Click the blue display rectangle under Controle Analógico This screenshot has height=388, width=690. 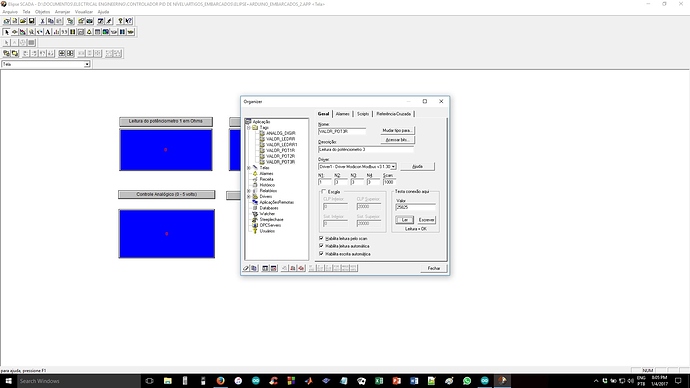click(x=167, y=234)
